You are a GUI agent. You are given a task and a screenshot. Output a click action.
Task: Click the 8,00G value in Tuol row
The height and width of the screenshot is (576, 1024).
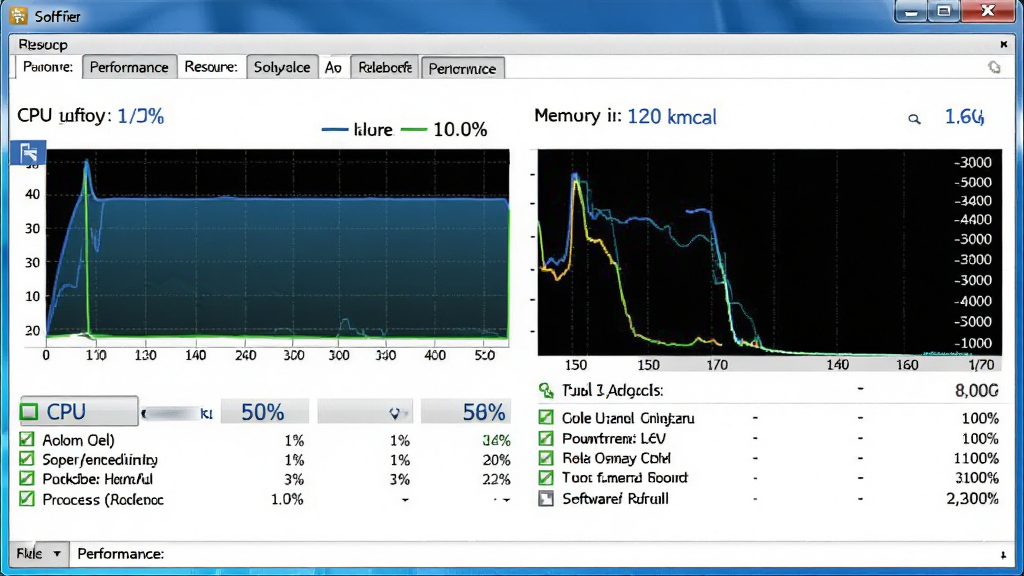point(976,391)
